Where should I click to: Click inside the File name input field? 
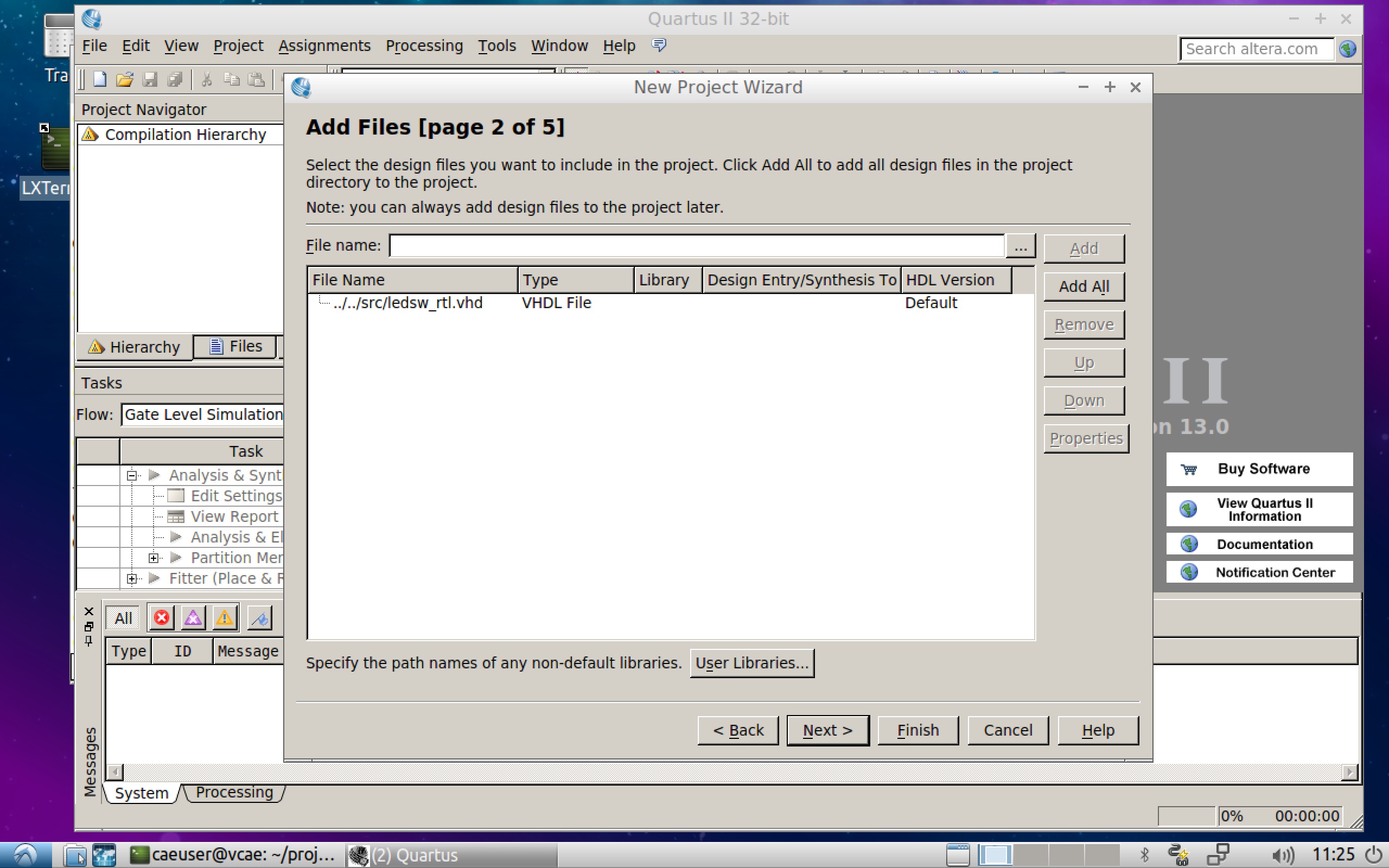697,246
